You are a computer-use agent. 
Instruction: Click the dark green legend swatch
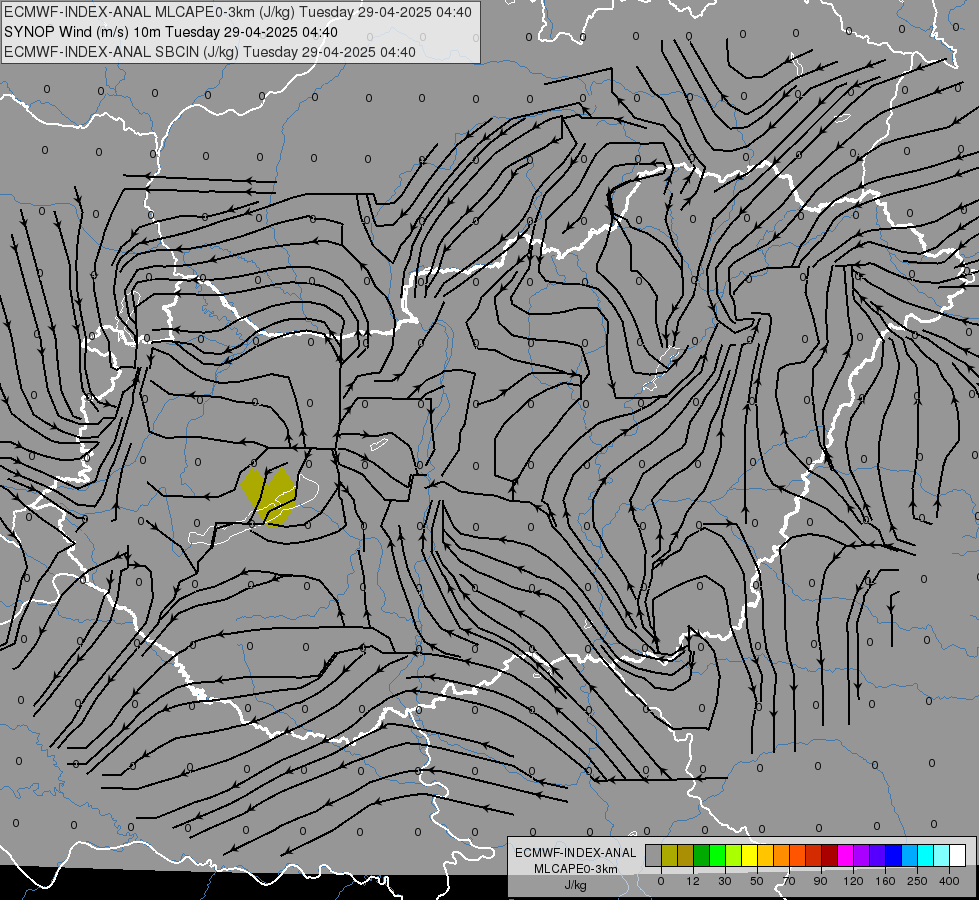[x=702, y=855]
